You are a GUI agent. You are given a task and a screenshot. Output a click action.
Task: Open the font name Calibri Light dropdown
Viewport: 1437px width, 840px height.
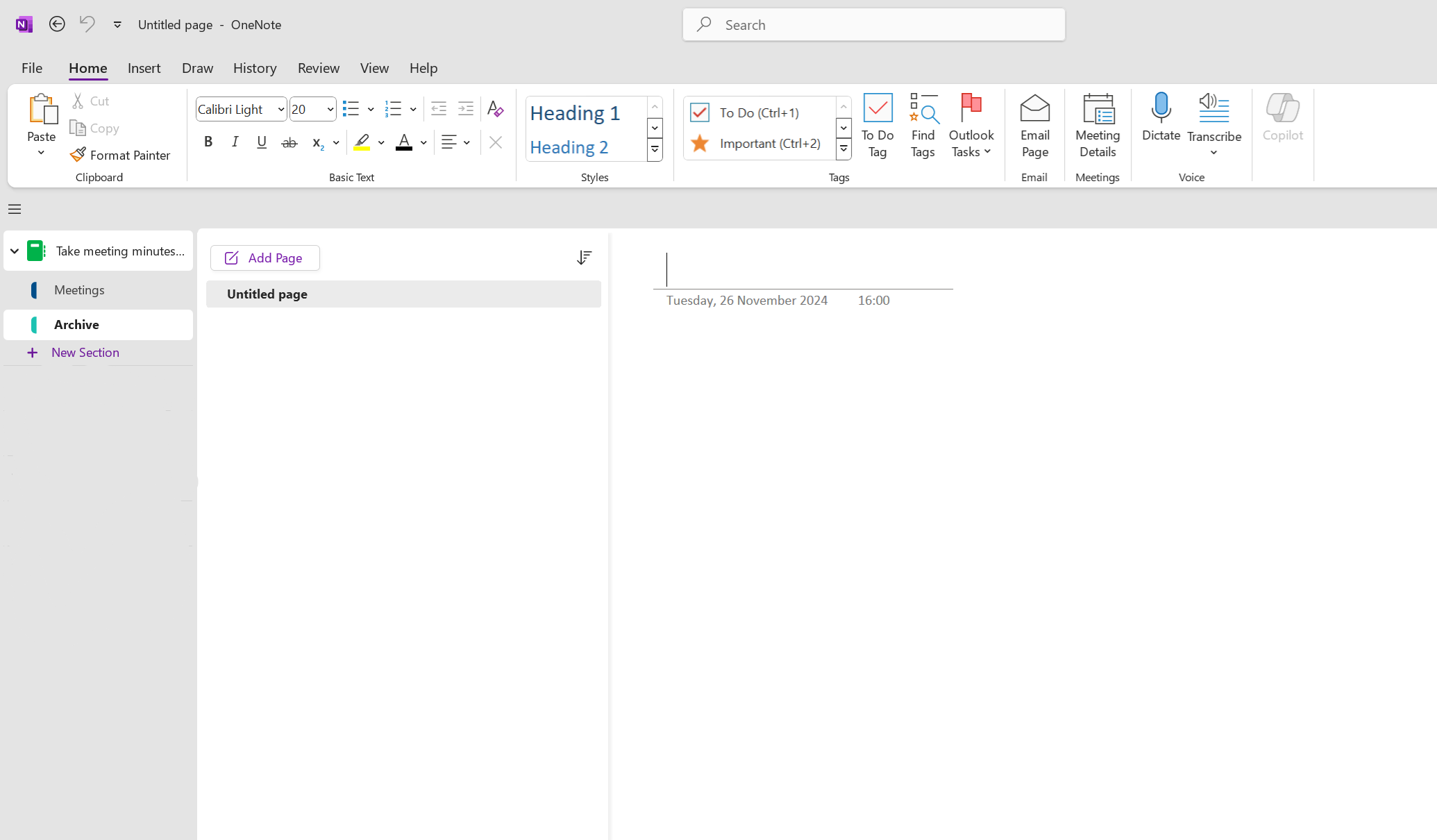click(280, 109)
